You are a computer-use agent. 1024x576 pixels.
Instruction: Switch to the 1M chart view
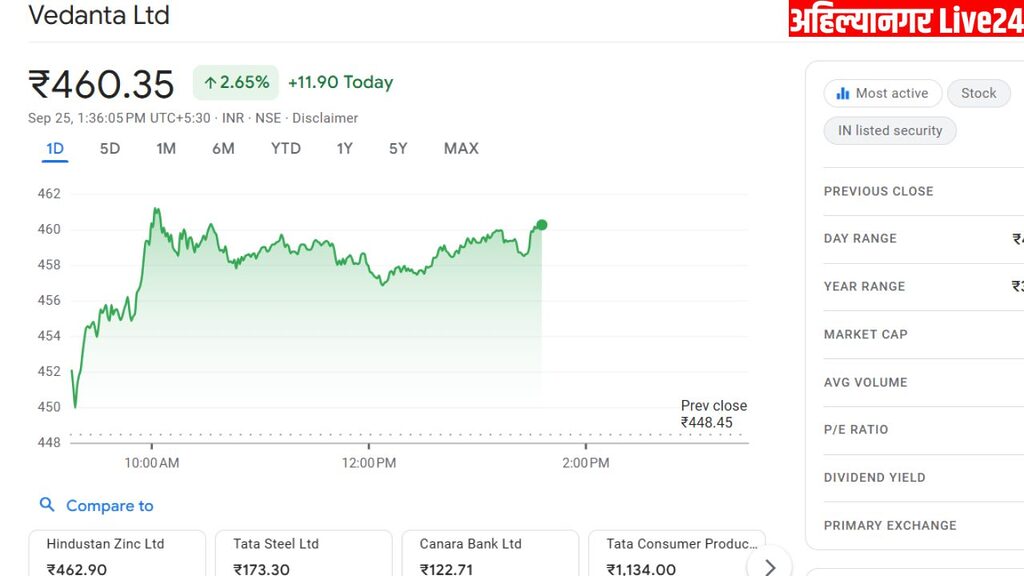pos(166,149)
